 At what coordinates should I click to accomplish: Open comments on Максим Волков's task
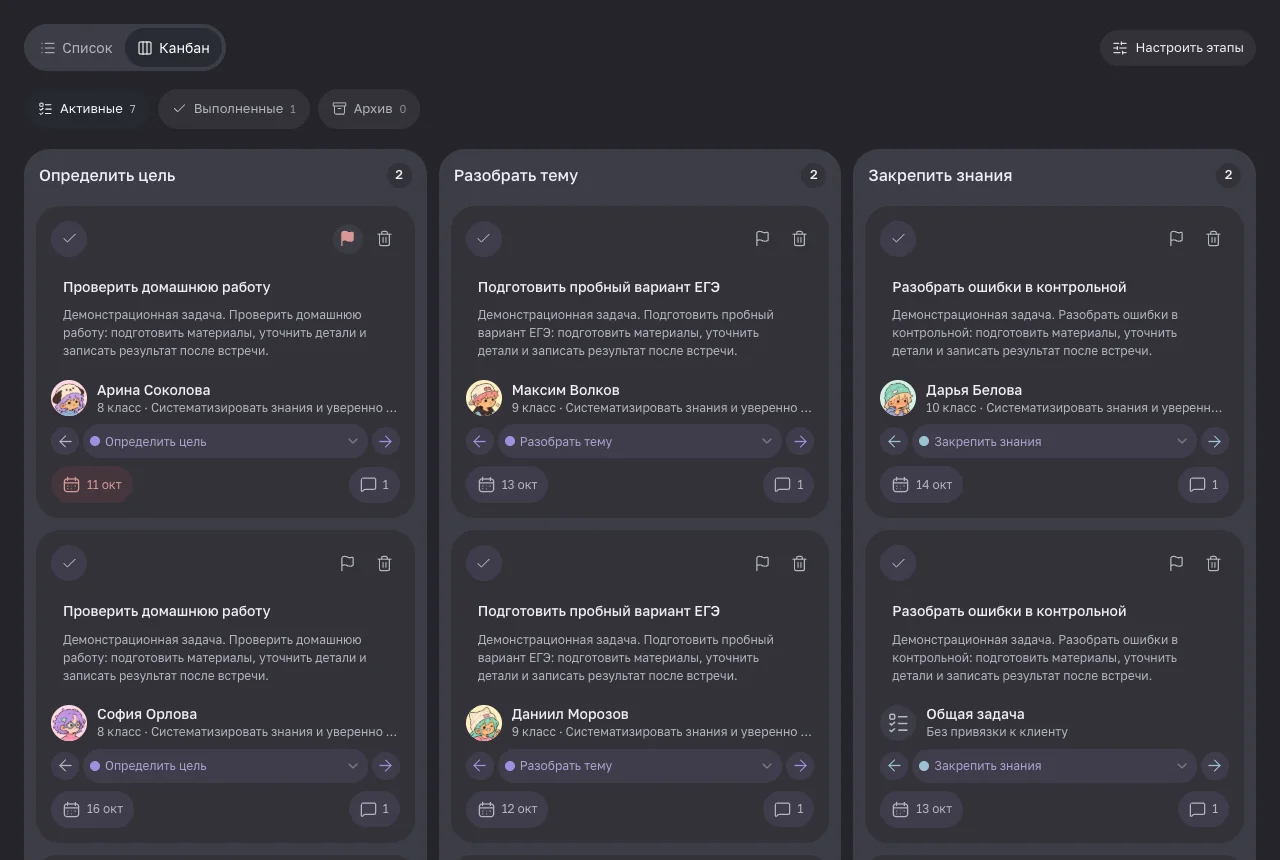click(x=789, y=485)
